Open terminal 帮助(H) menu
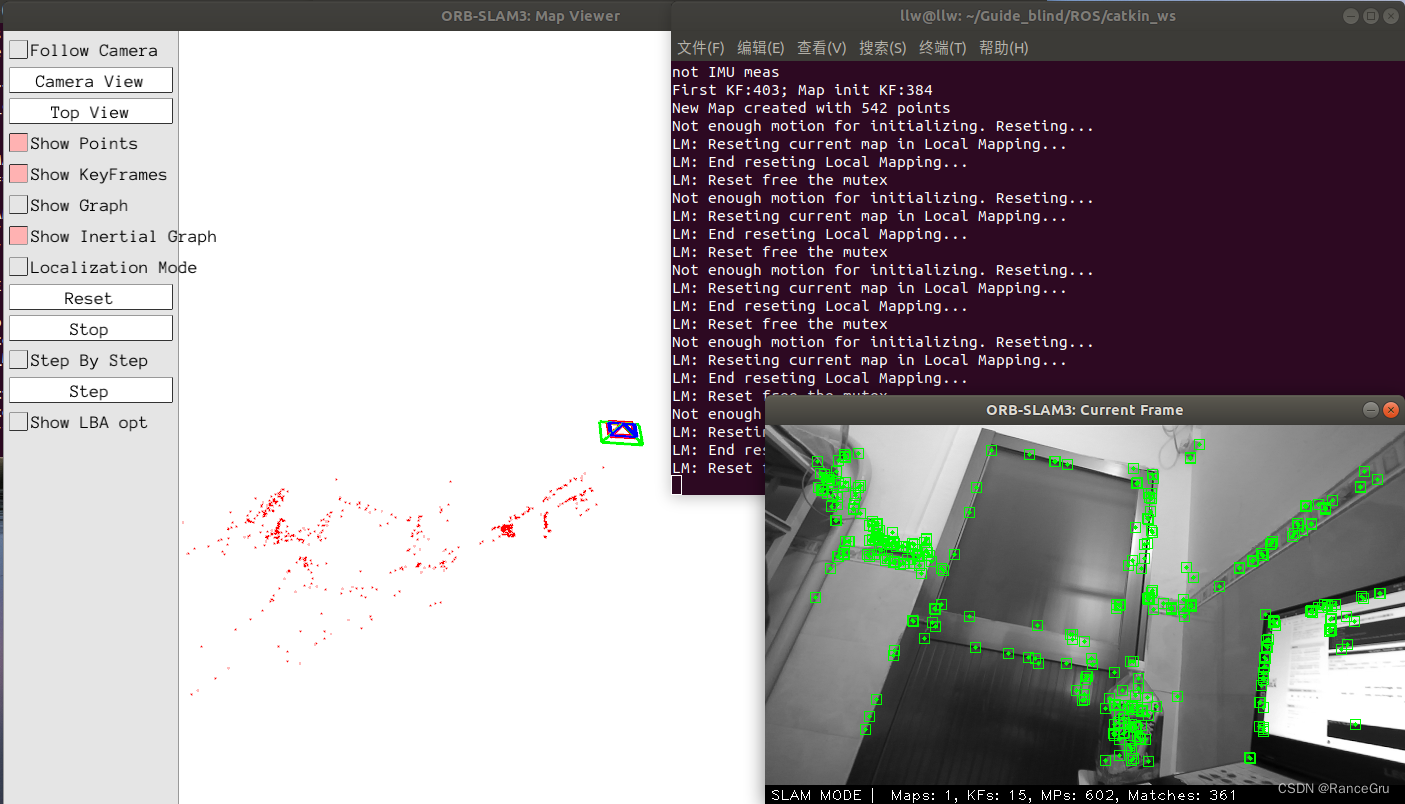The height and width of the screenshot is (804, 1405). (x=1004, y=48)
